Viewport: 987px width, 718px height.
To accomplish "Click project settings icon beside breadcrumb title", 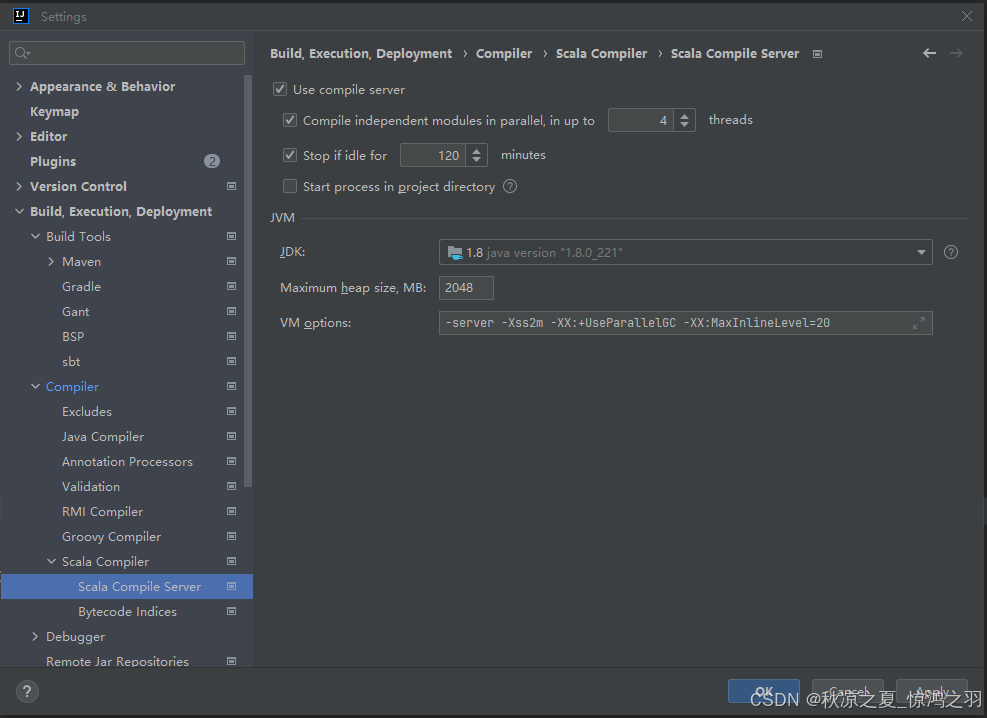I will pyautogui.click(x=817, y=54).
